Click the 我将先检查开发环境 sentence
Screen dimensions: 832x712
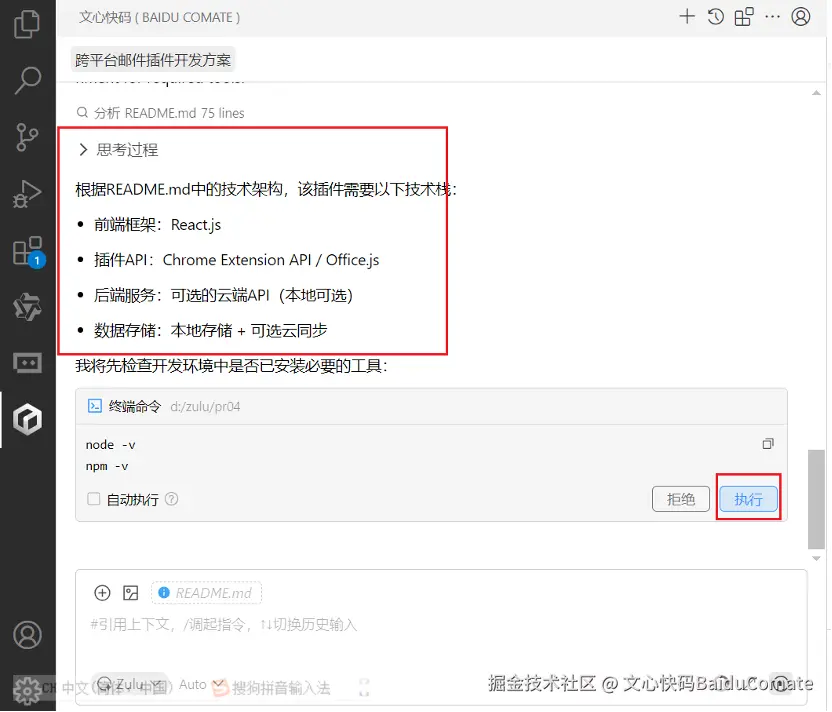(231, 366)
